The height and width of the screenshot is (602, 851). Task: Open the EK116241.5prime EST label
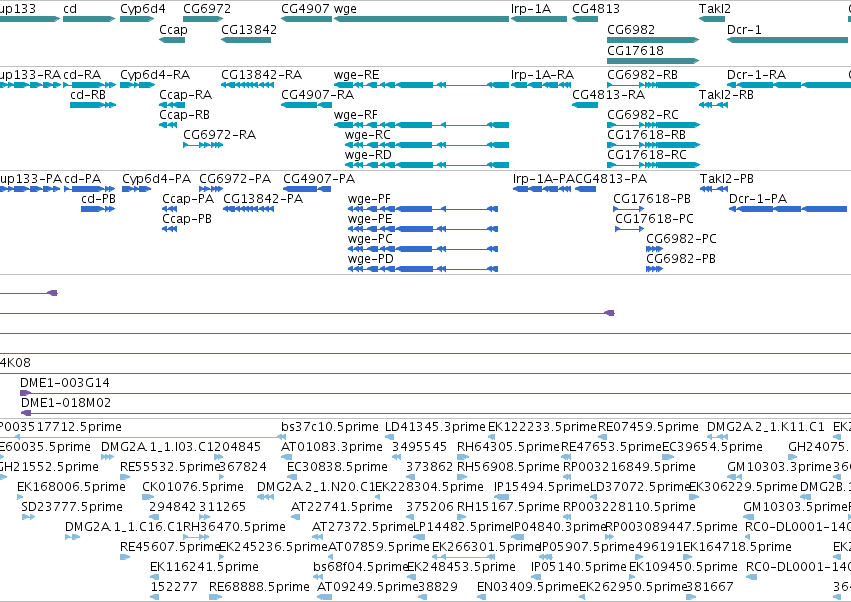(204, 567)
